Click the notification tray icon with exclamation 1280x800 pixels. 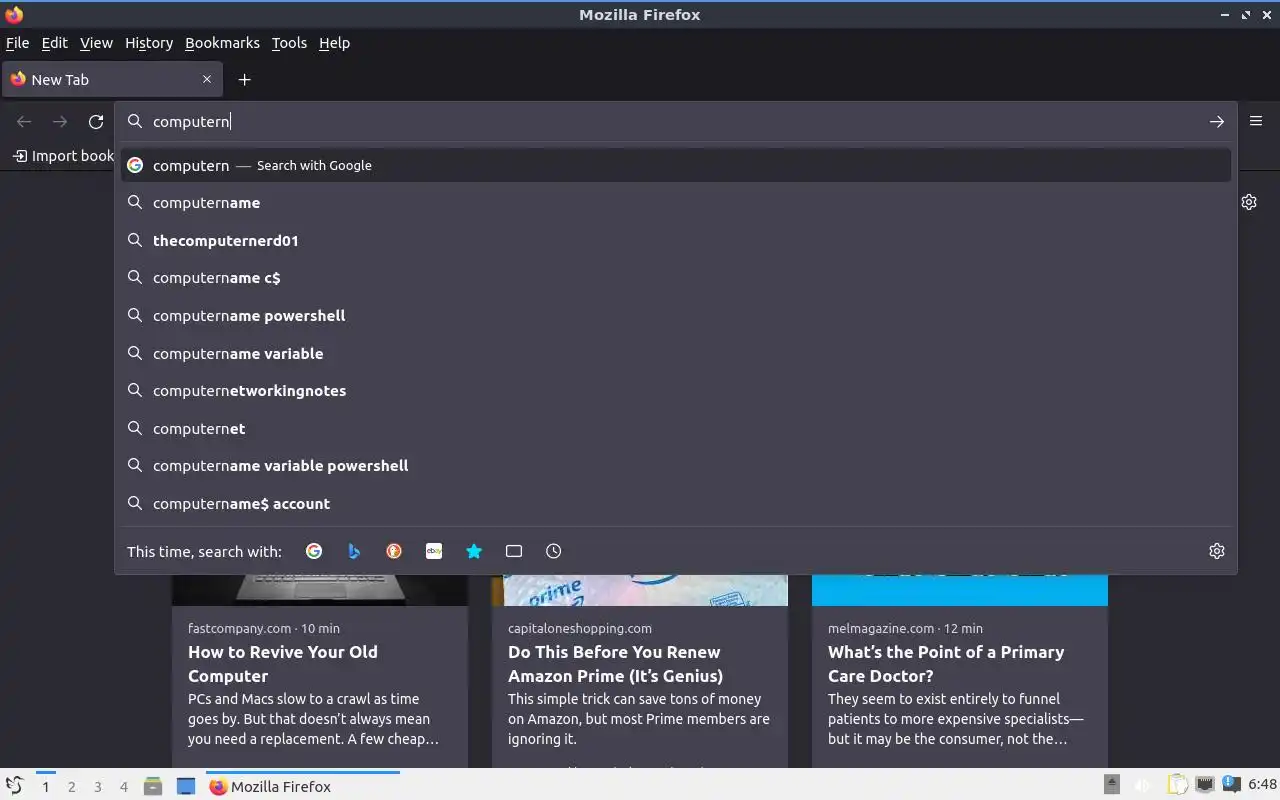1231,785
